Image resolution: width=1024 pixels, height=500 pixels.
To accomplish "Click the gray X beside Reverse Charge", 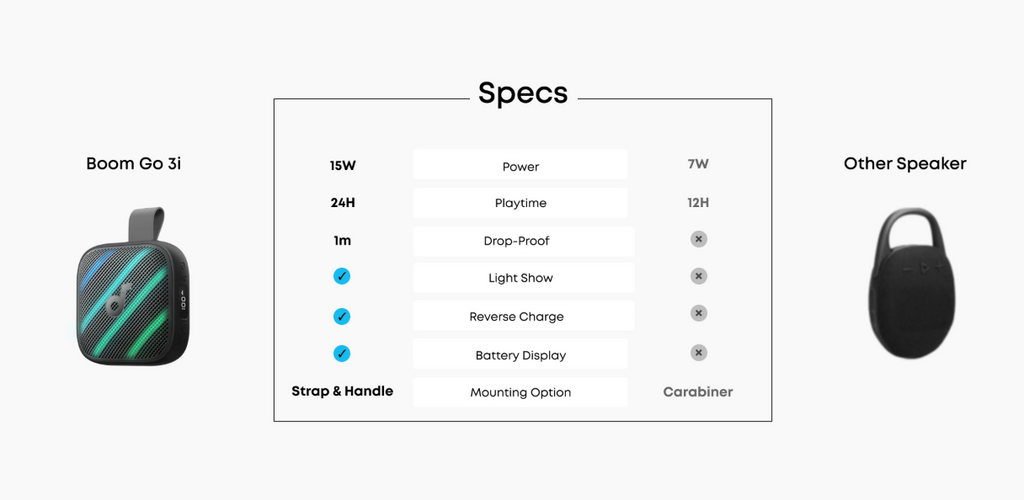I will pos(699,313).
